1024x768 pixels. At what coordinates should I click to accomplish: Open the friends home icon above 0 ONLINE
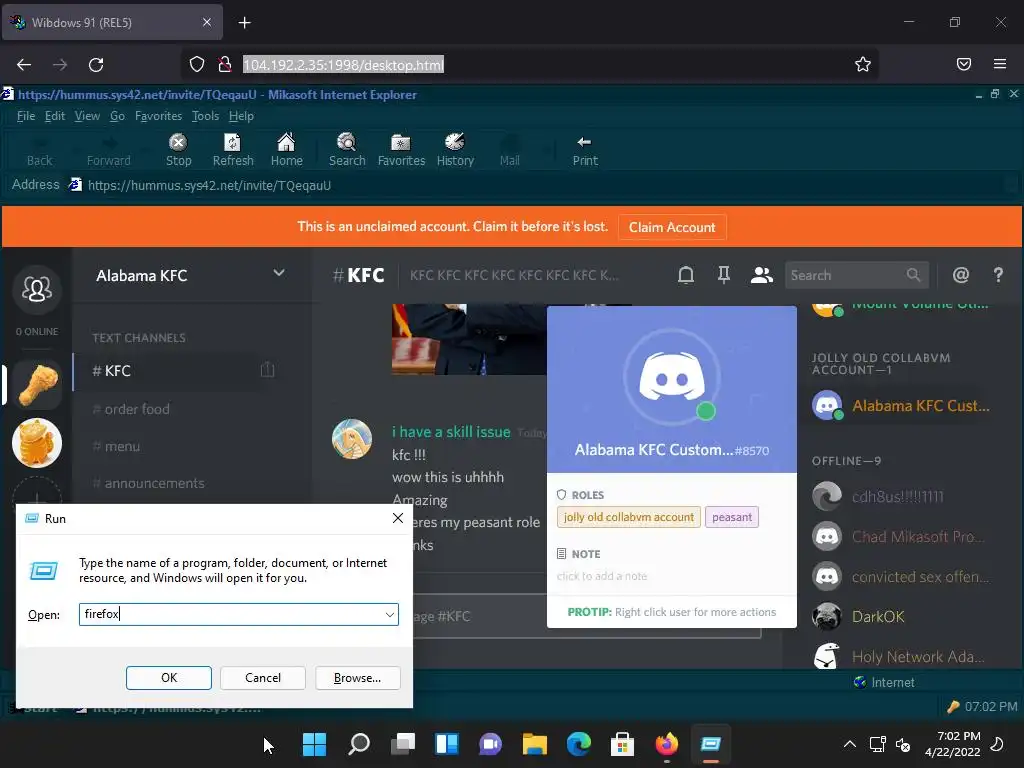click(37, 289)
